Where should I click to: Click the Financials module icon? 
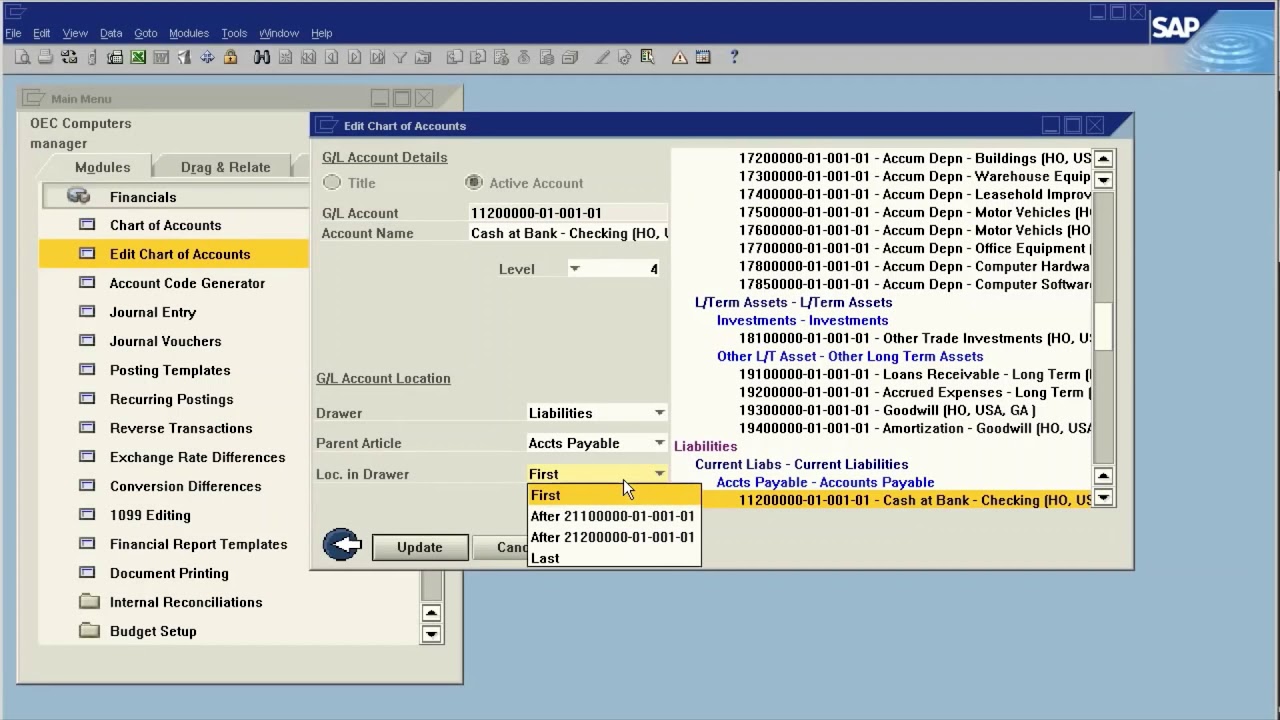78,197
